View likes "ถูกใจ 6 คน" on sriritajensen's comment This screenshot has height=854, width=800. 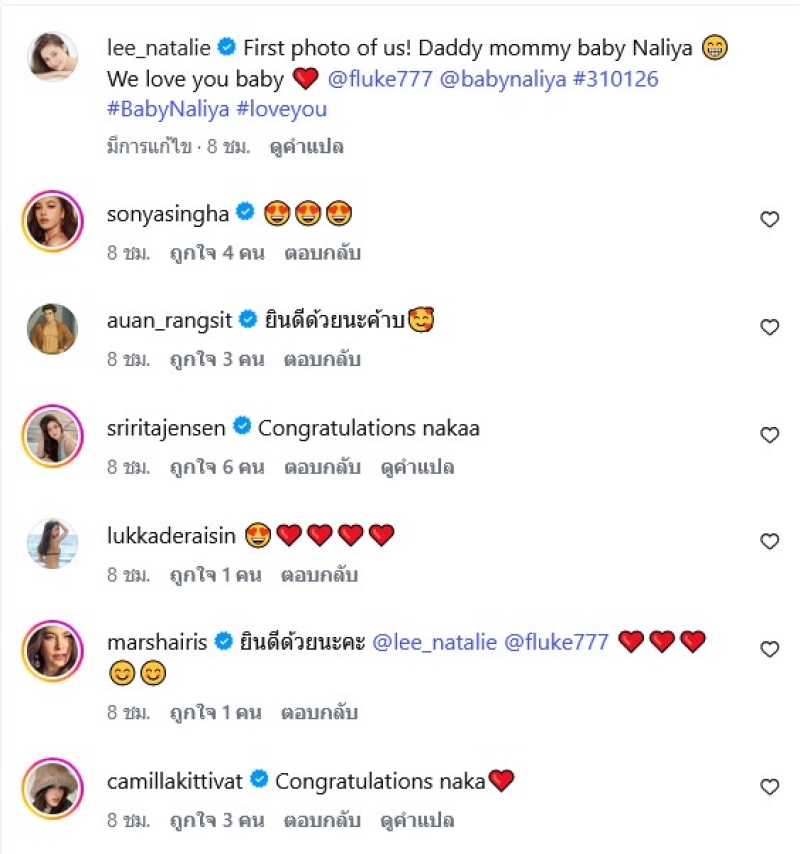(x=216, y=467)
